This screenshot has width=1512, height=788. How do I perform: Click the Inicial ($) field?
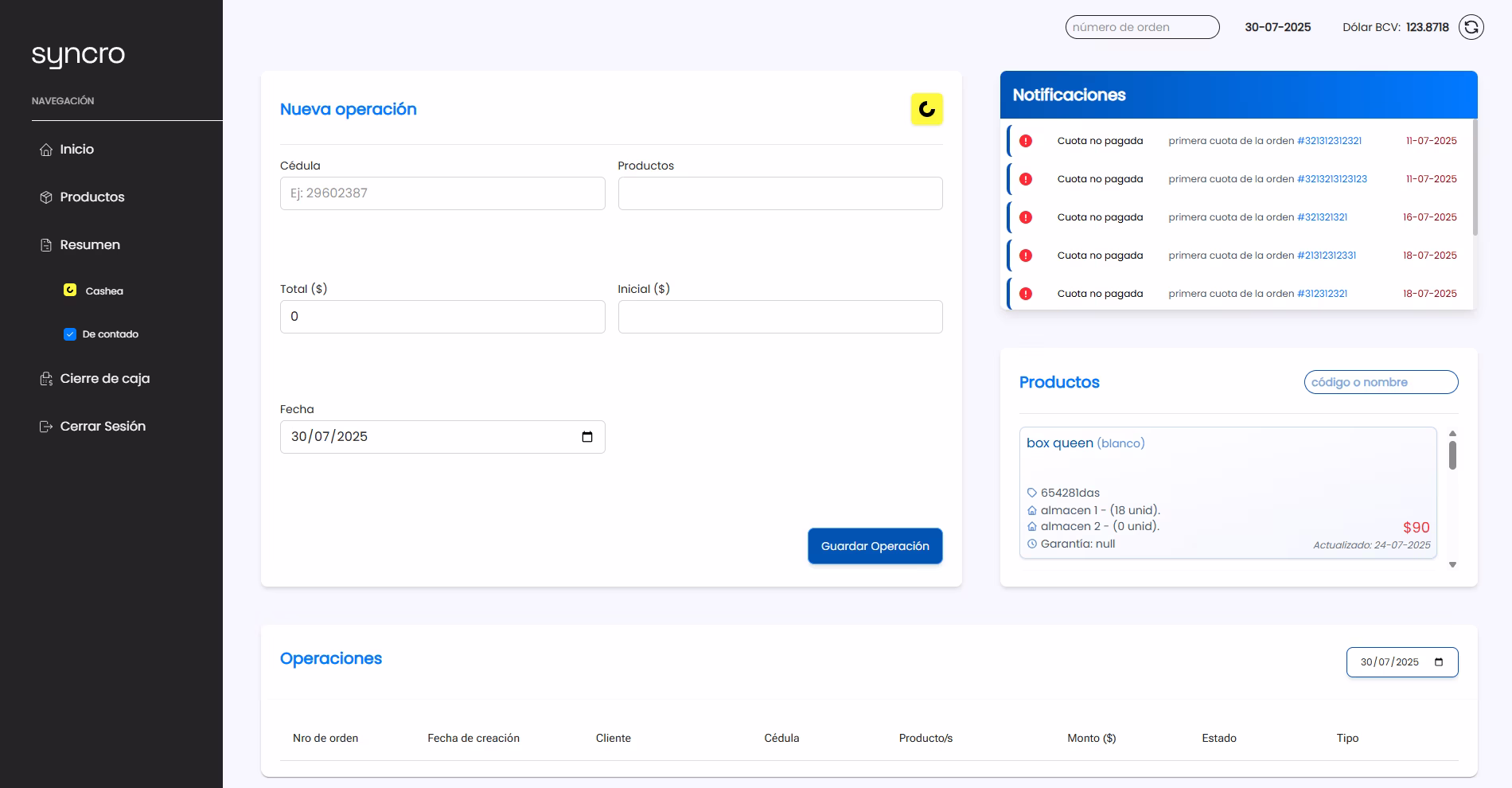tap(780, 317)
